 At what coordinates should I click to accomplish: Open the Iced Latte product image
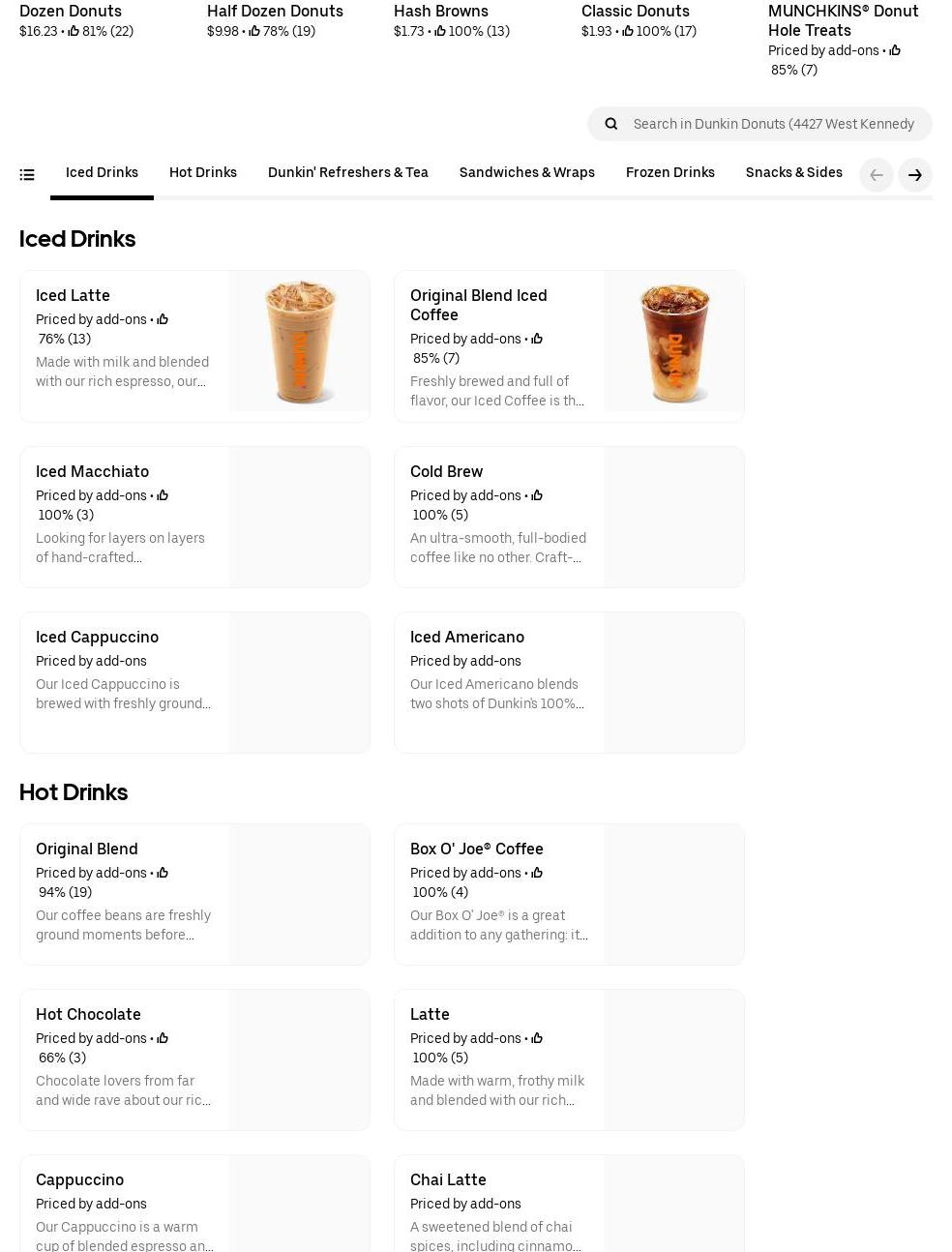(x=300, y=342)
